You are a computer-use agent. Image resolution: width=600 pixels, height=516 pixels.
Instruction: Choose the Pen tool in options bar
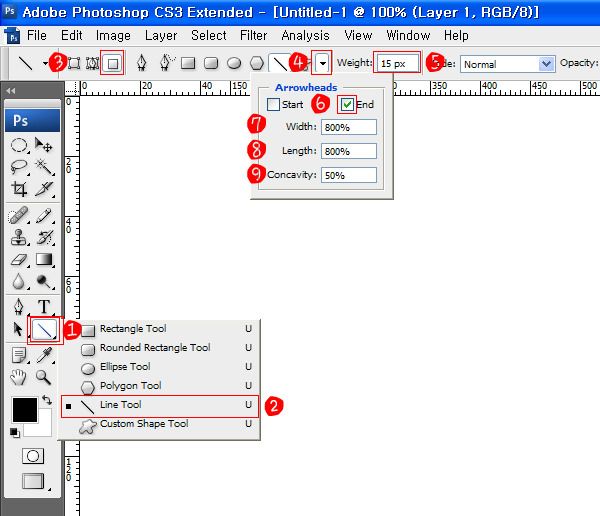coord(142,62)
